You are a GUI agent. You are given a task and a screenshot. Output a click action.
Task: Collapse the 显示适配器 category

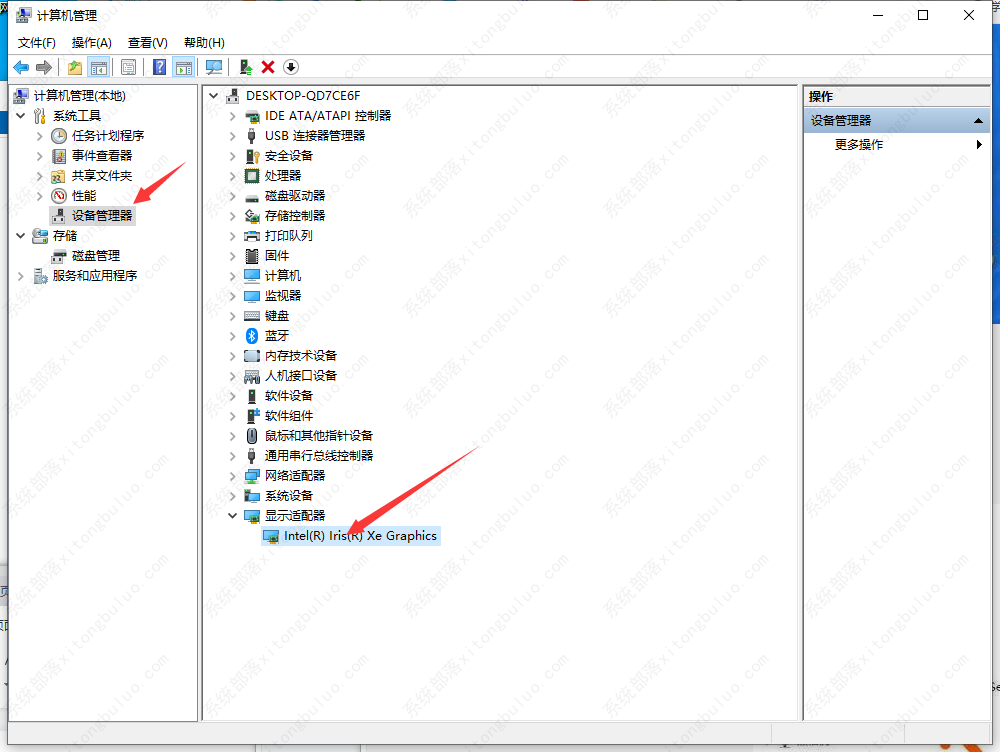click(233, 516)
